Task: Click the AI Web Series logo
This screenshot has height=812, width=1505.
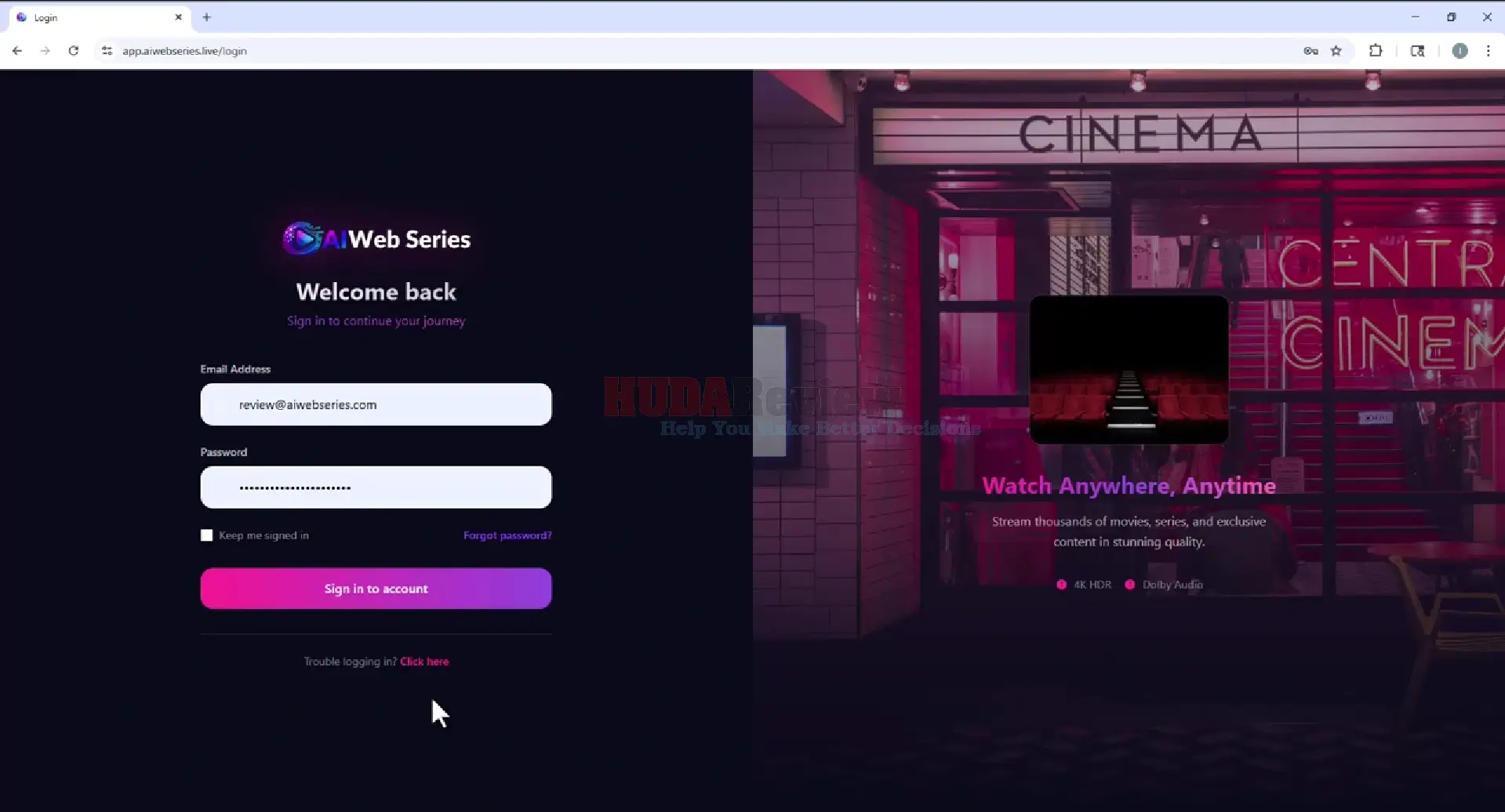Action: click(x=376, y=238)
